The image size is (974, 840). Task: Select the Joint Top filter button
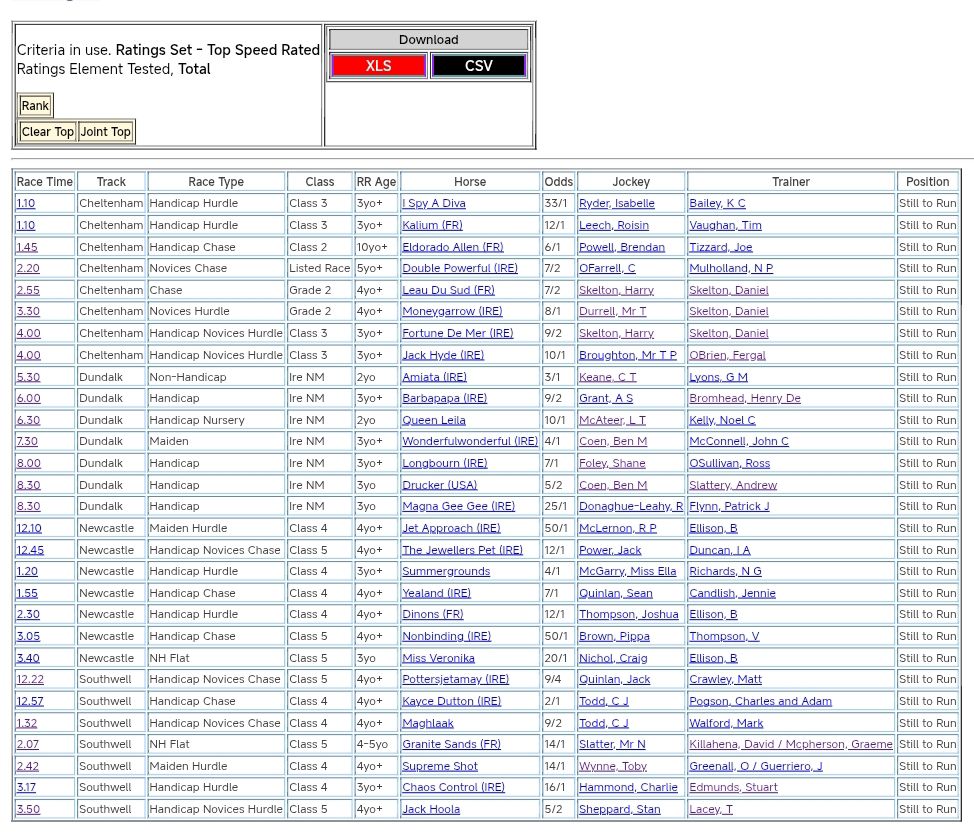coord(106,132)
